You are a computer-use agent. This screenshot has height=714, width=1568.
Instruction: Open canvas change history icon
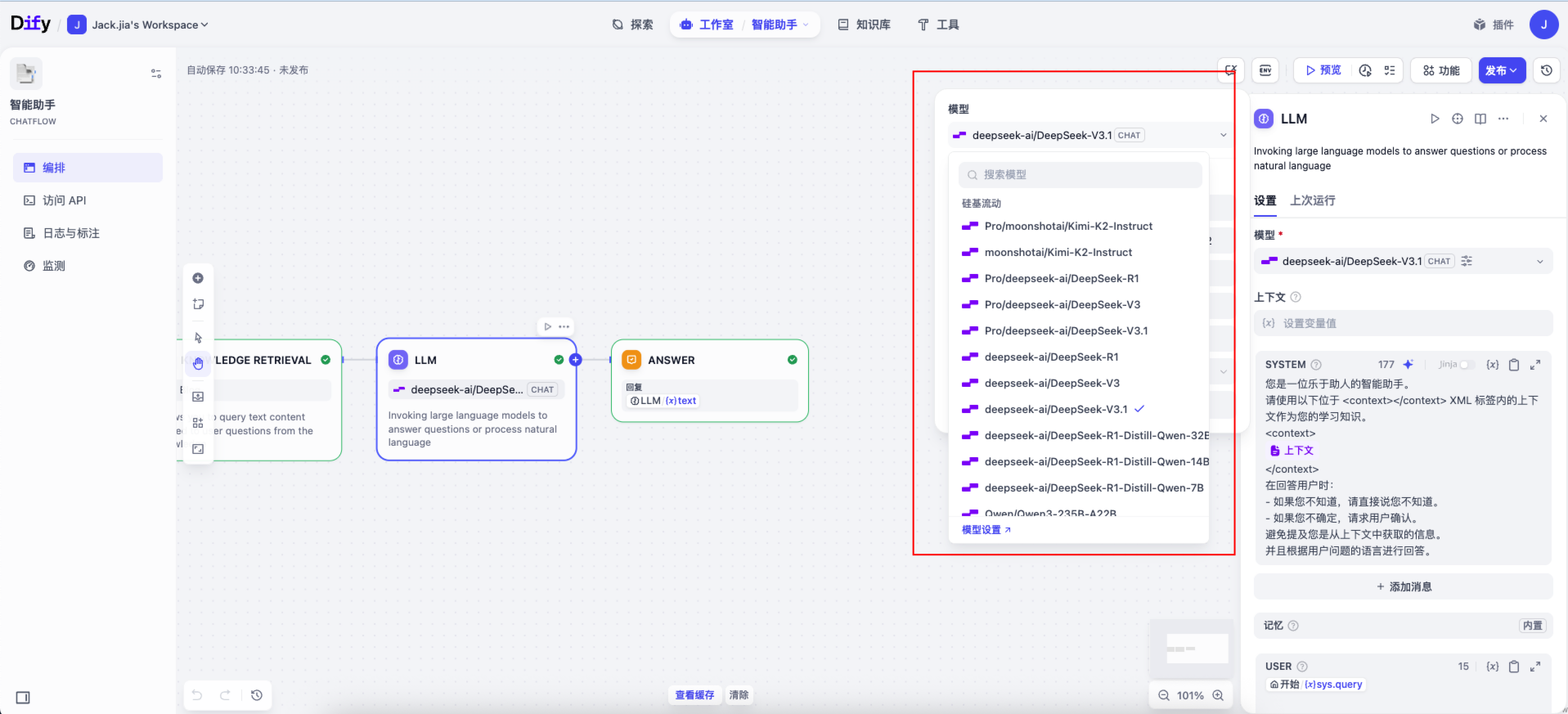(257, 695)
